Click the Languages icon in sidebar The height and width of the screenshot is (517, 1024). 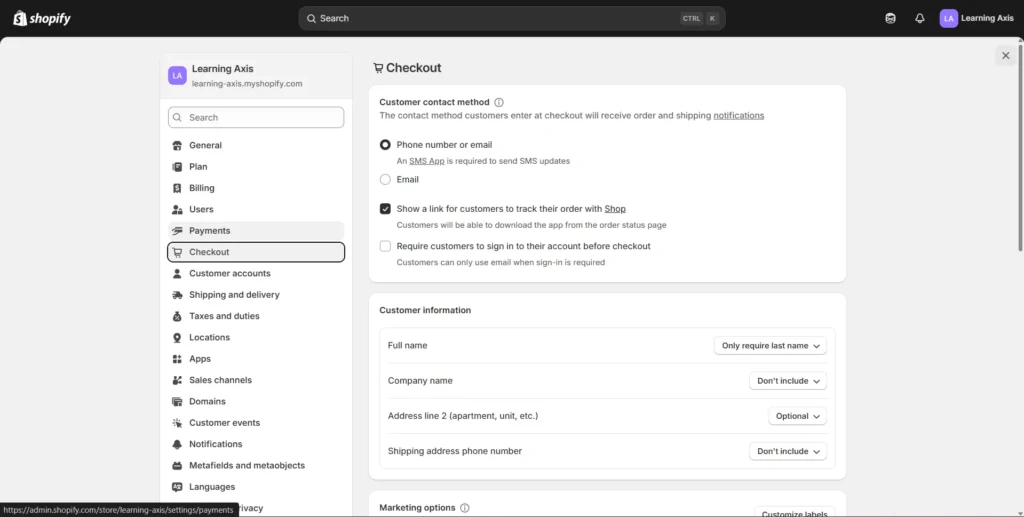[177, 487]
